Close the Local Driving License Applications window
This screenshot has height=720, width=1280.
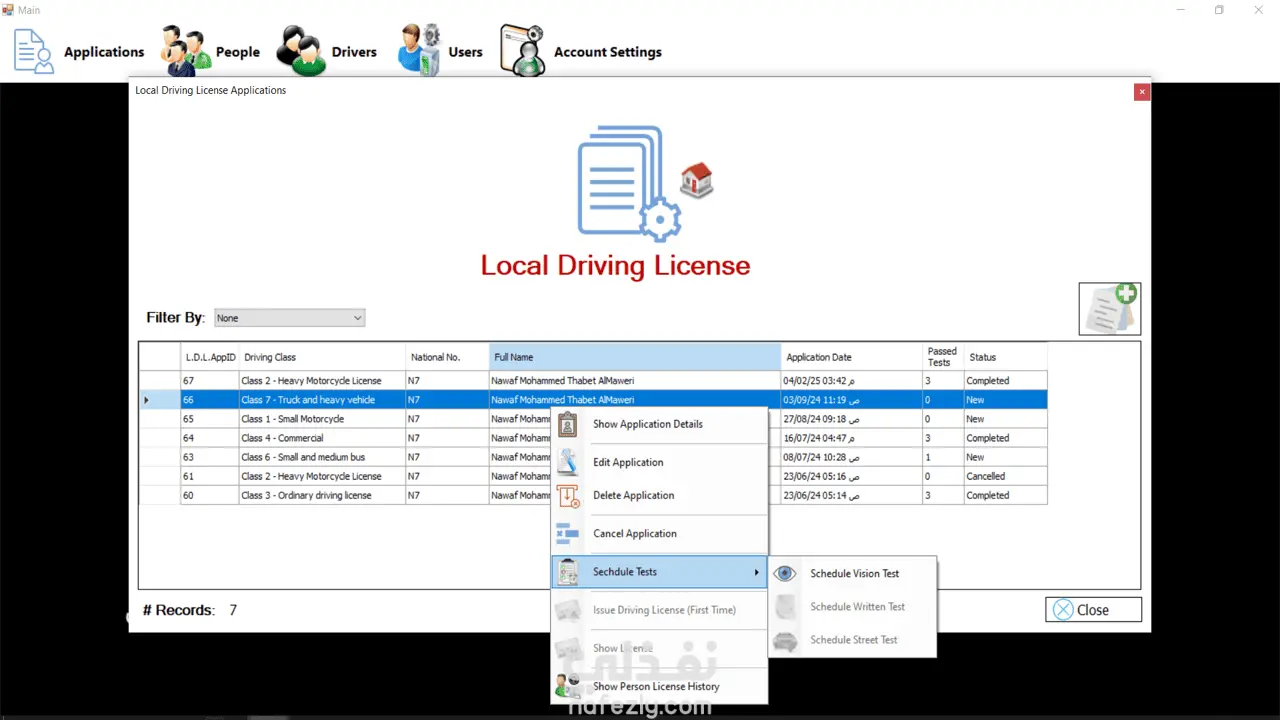[x=1142, y=92]
